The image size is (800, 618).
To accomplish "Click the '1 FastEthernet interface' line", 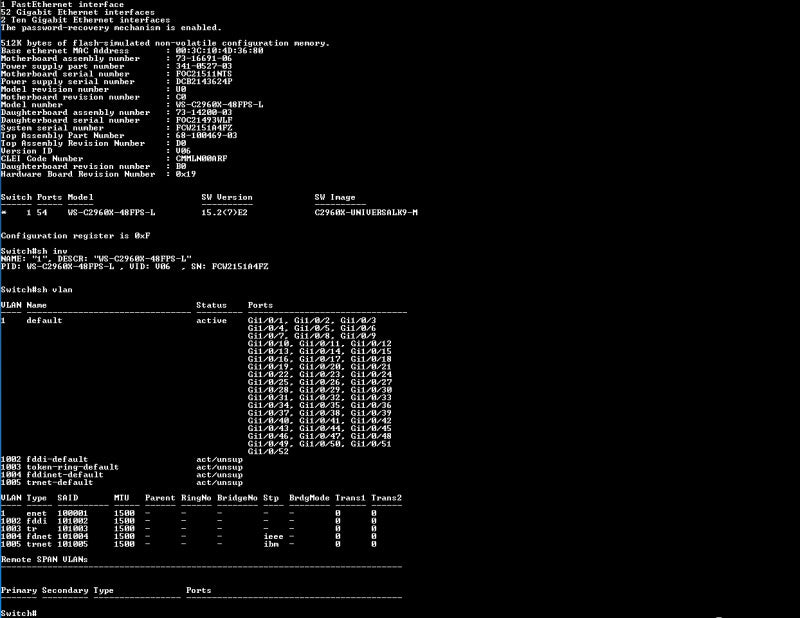I will [x=62, y=4].
